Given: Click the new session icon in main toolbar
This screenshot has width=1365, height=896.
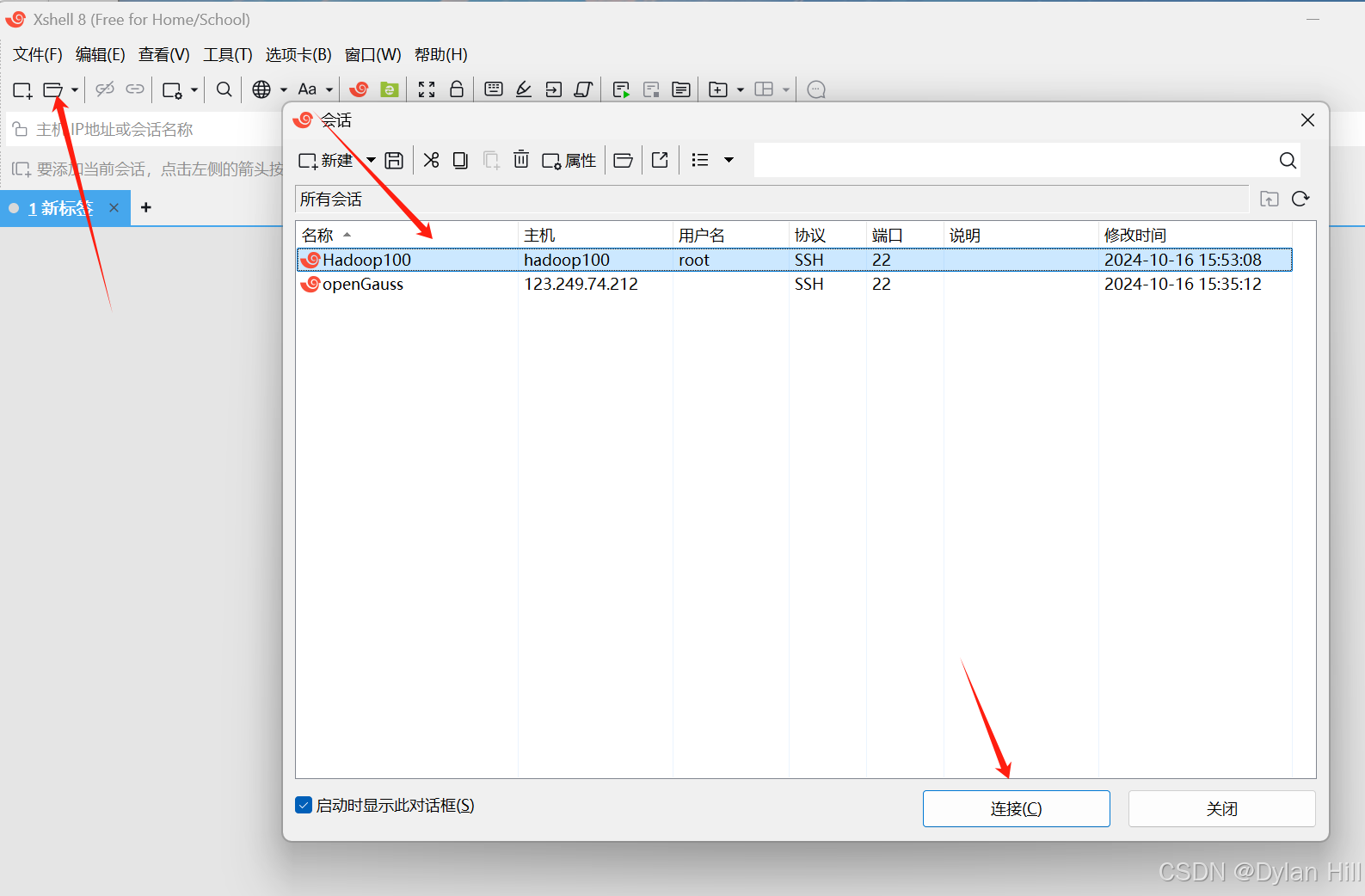Looking at the screenshot, I should pyautogui.click(x=22, y=89).
